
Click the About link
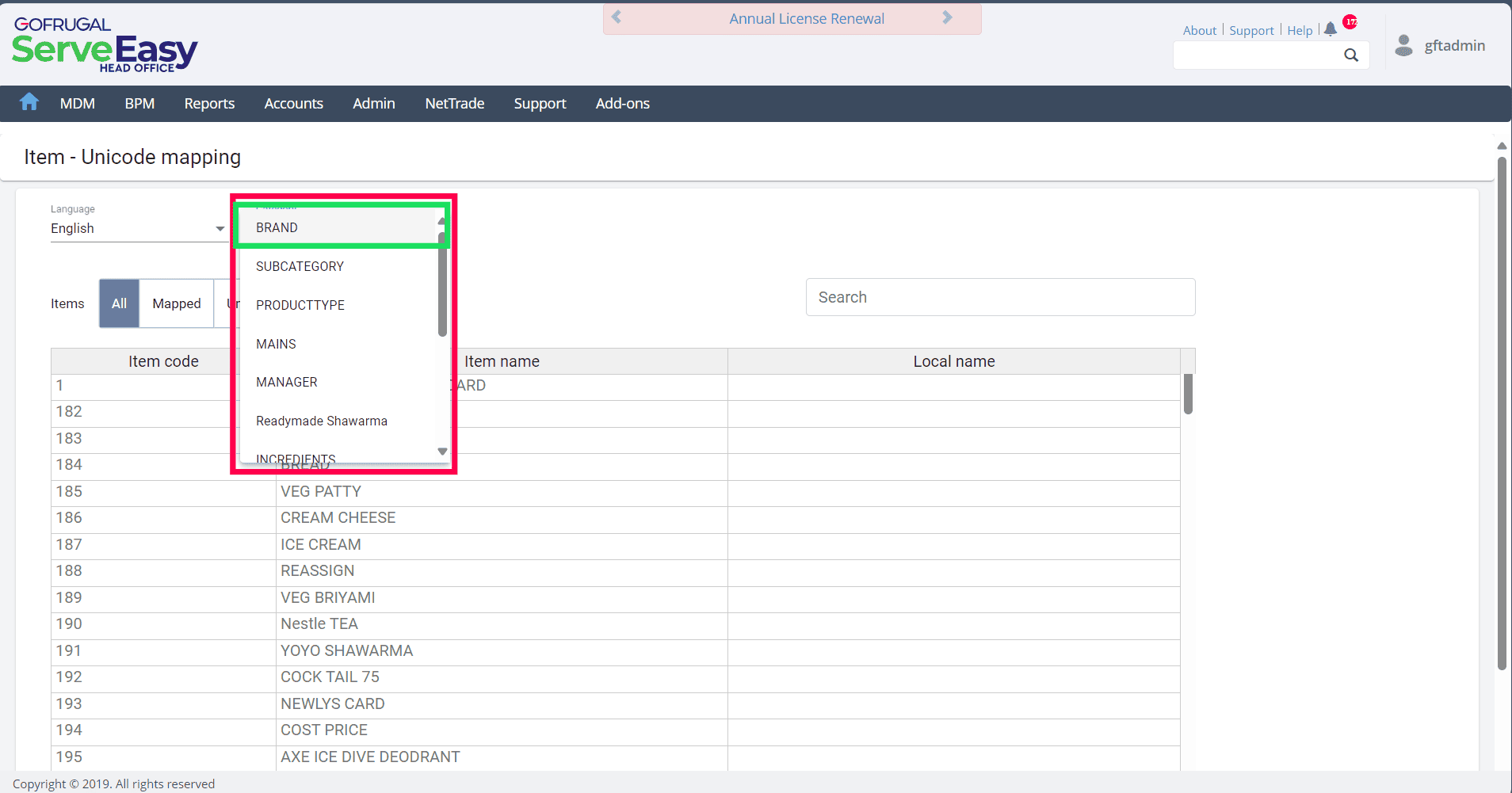pyautogui.click(x=1199, y=30)
